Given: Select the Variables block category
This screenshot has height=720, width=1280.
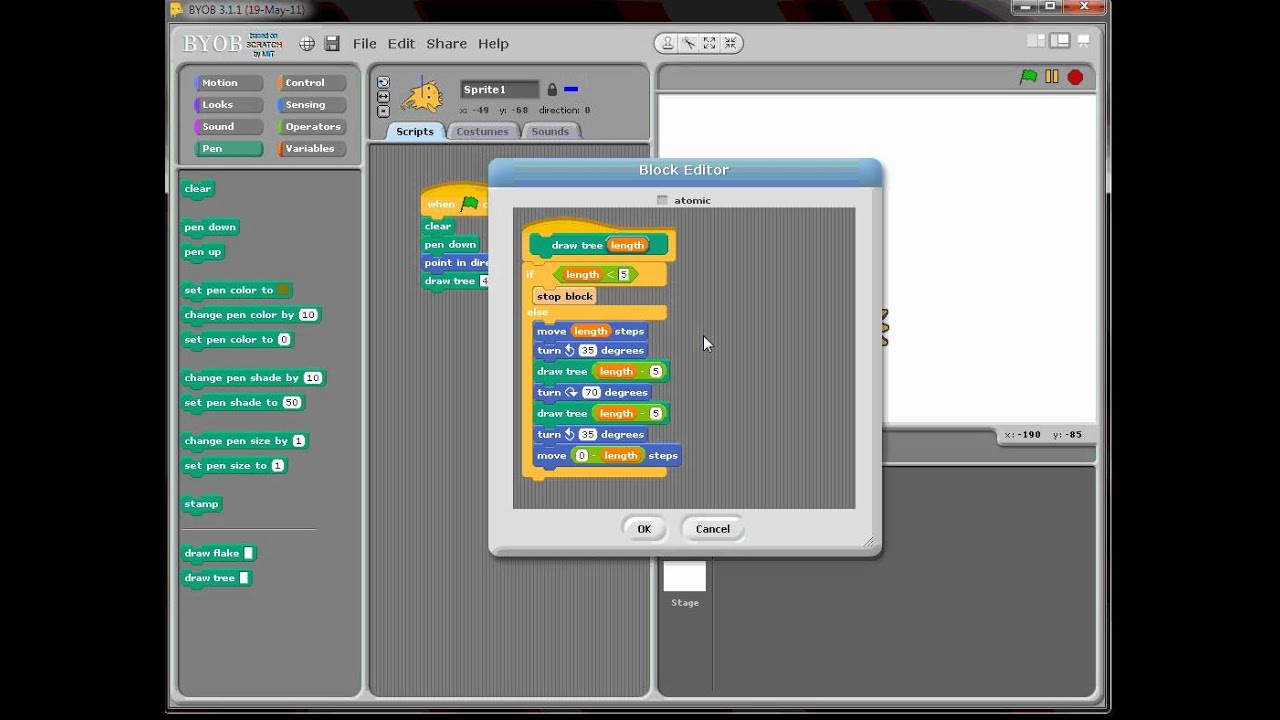Looking at the screenshot, I should pos(312,149).
